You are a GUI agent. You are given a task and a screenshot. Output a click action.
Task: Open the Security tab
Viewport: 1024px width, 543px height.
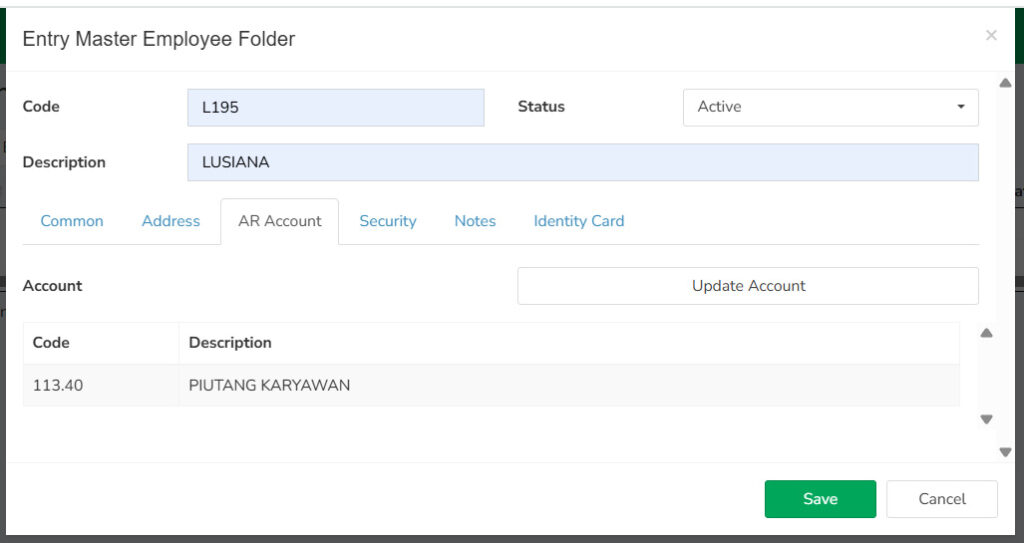coord(388,221)
